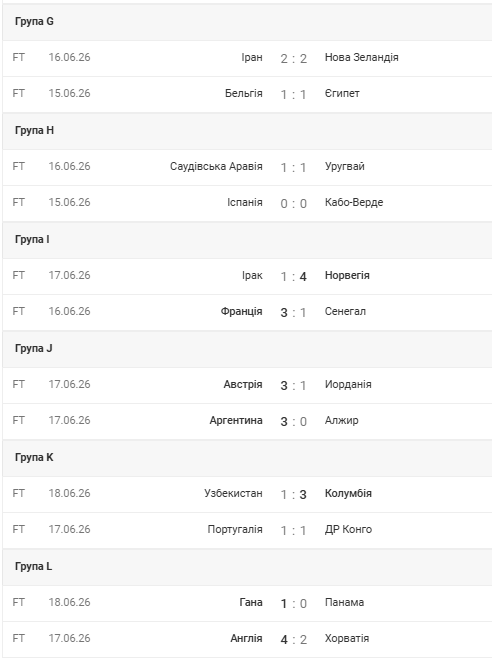The image size is (492, 665).
Task: Click the Гана 1:0 Панама score
Action: [x=294, y=604]
